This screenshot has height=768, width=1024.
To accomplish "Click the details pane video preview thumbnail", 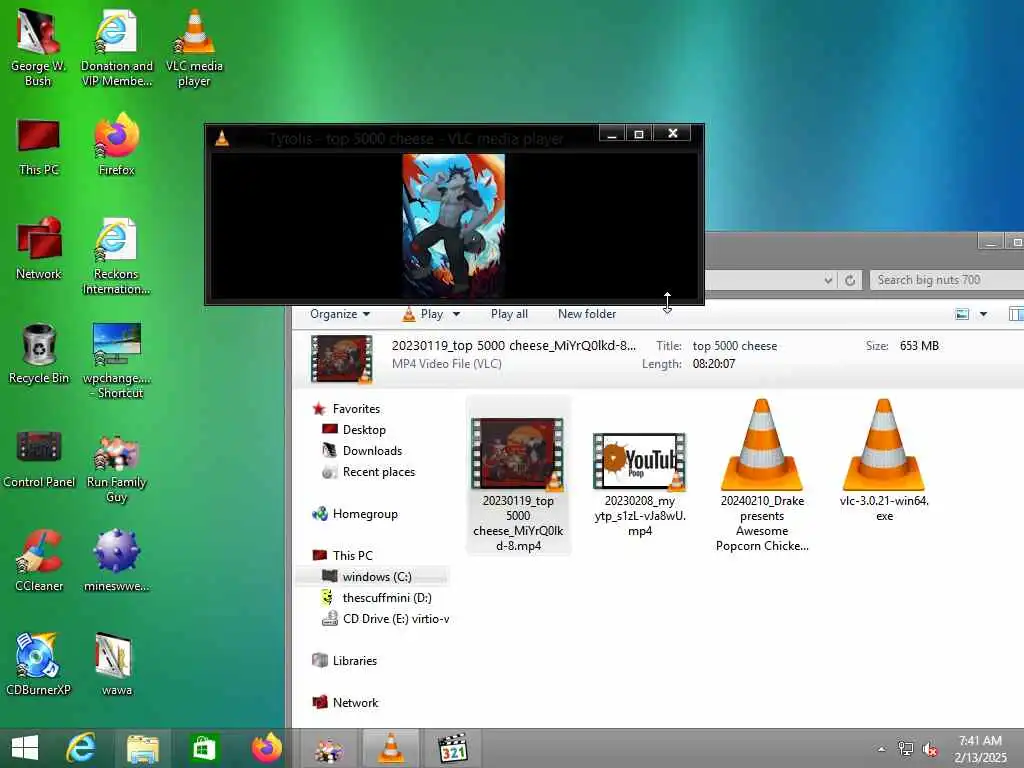I will (x=342, y=358).
